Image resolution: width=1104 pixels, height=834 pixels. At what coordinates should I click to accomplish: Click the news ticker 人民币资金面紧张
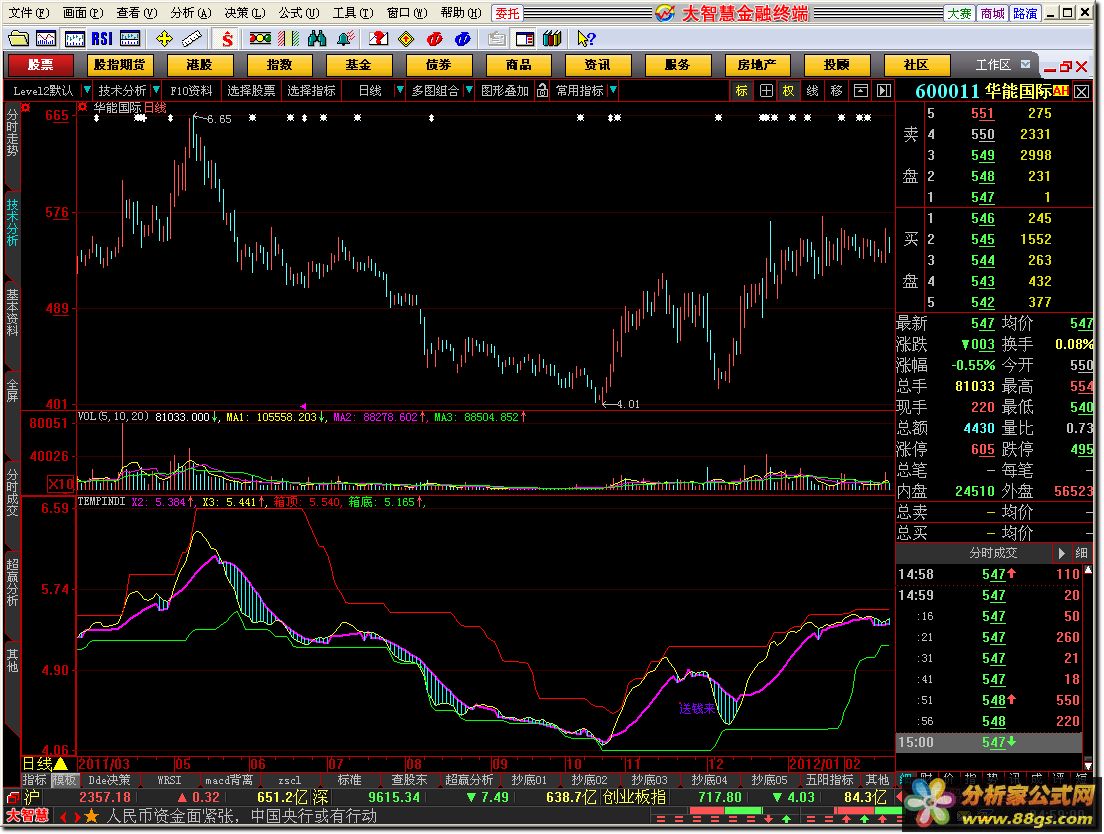click(242, 816)
